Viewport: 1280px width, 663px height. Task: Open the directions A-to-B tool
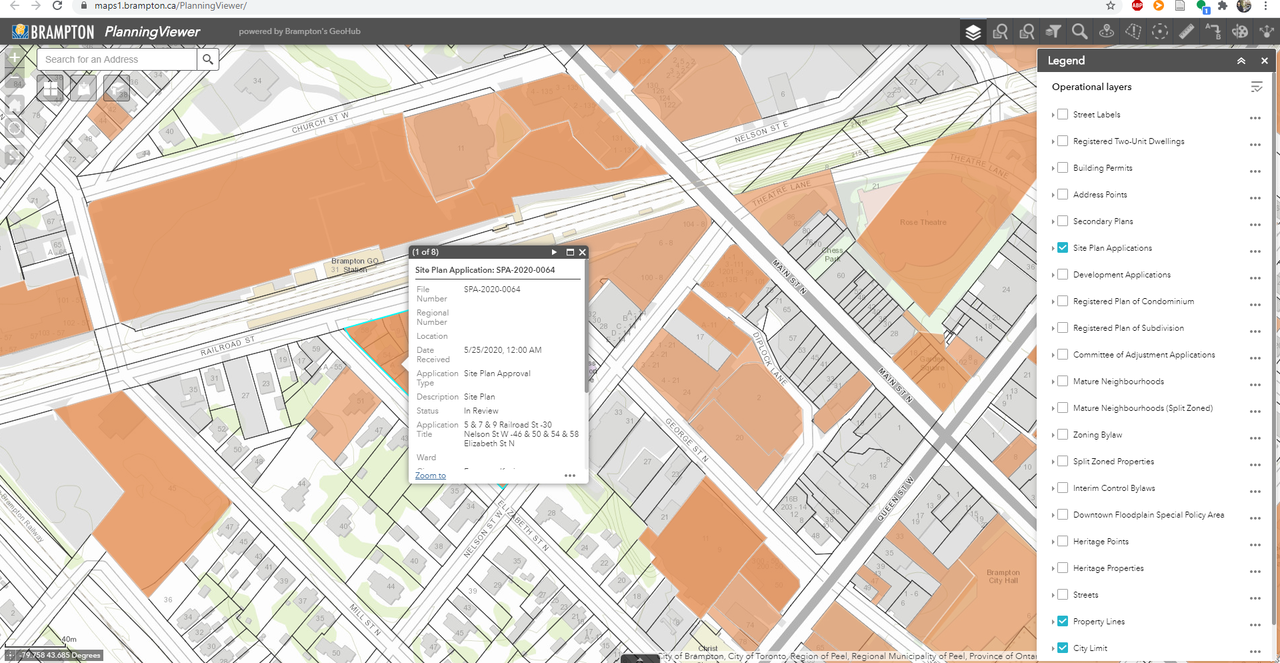1213,32
